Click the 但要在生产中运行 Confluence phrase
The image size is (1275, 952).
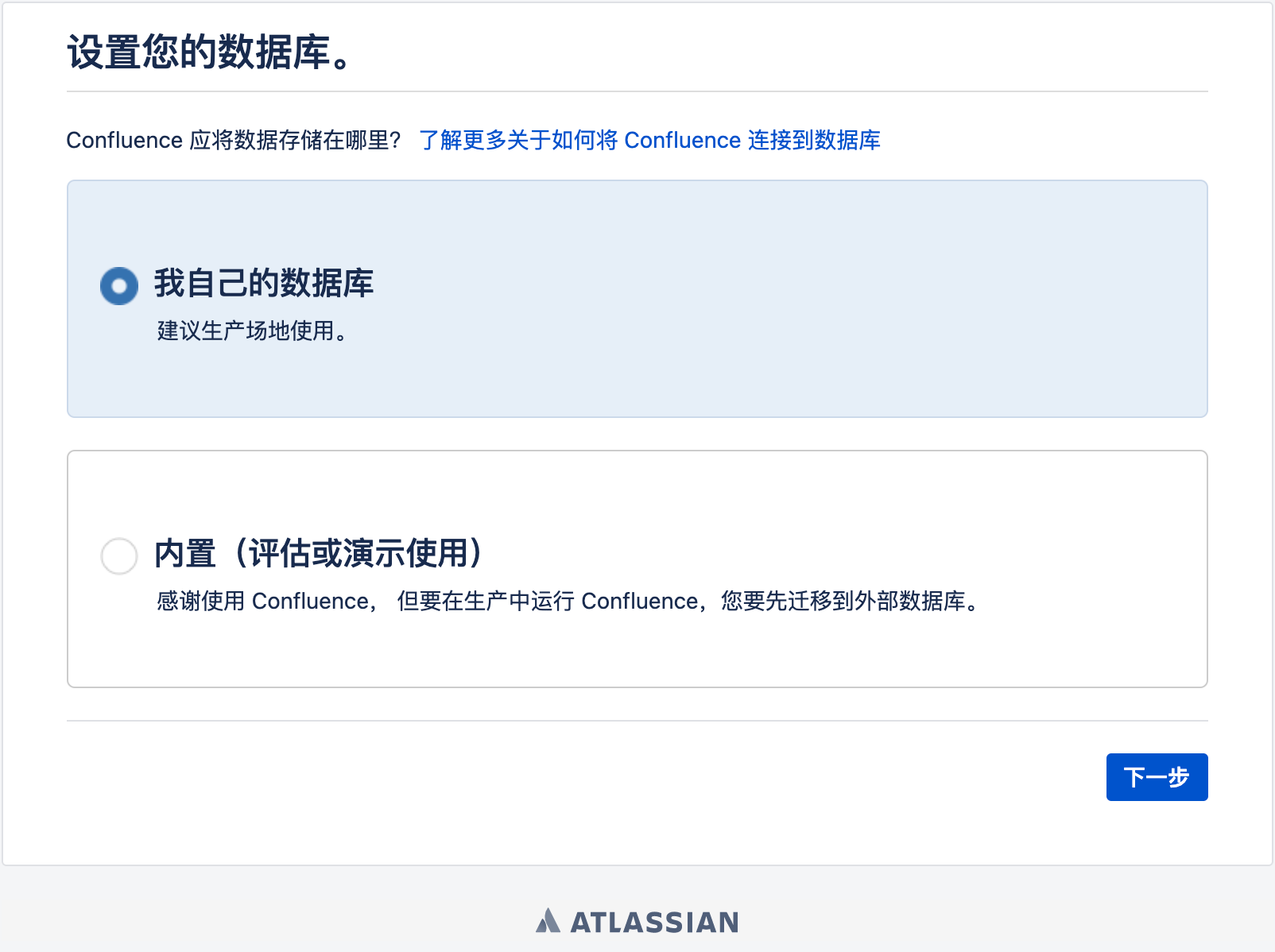tap(548, 602)
